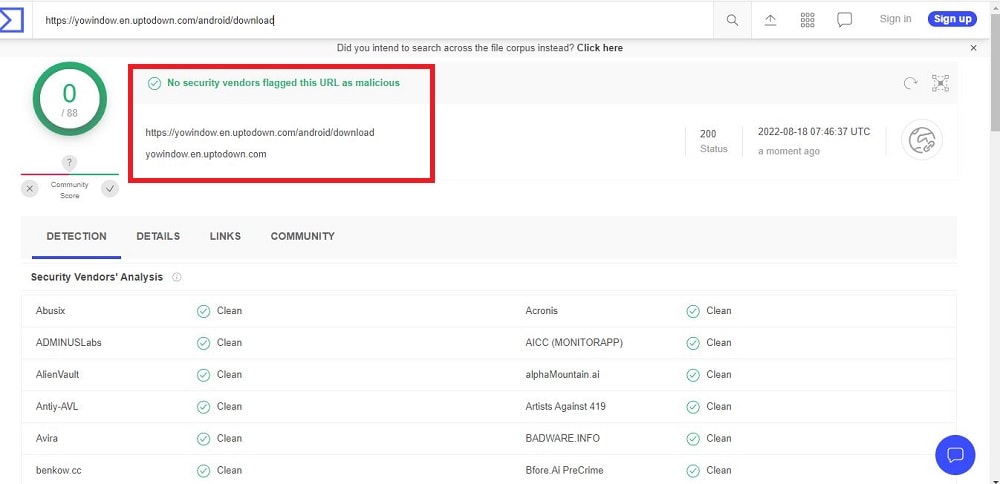Click the alphaMountain.ai vendor name
Viewport: 1000px width, 484px height.
tap(562, 374)
